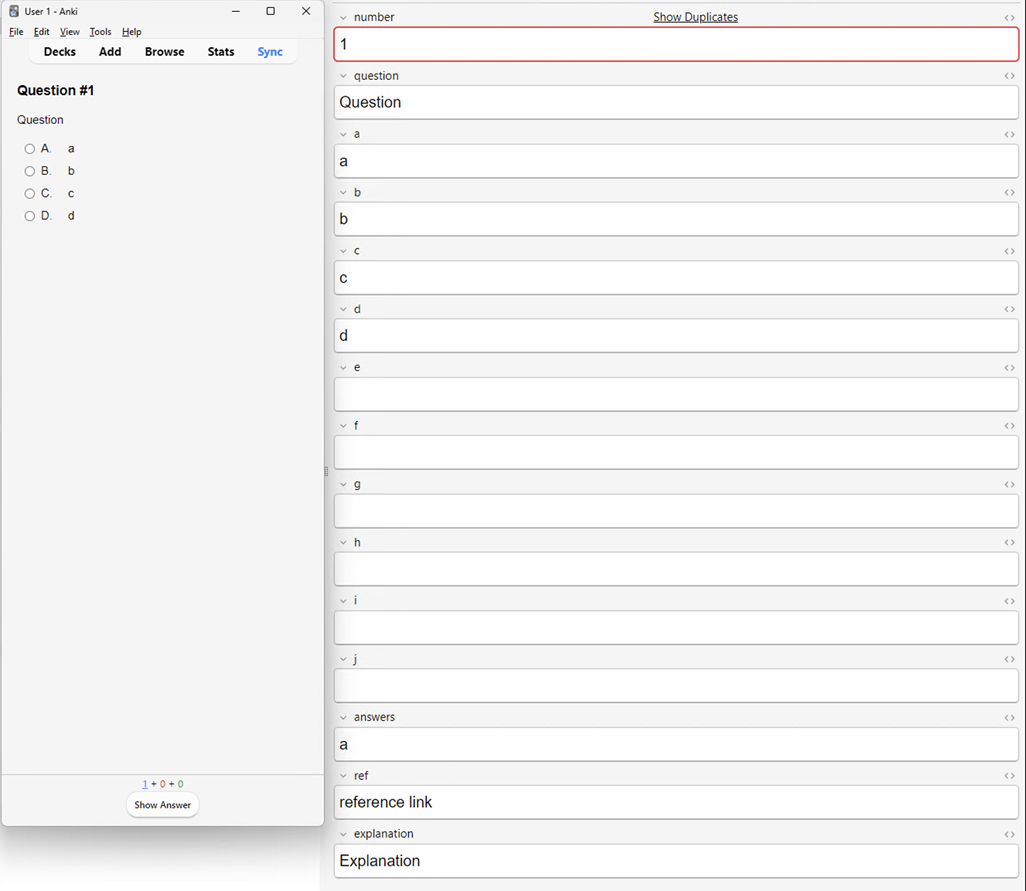The image size is (1026, 891).
Task: Open HTML editor icon for explanation field
Action: tap(1009, 834)
